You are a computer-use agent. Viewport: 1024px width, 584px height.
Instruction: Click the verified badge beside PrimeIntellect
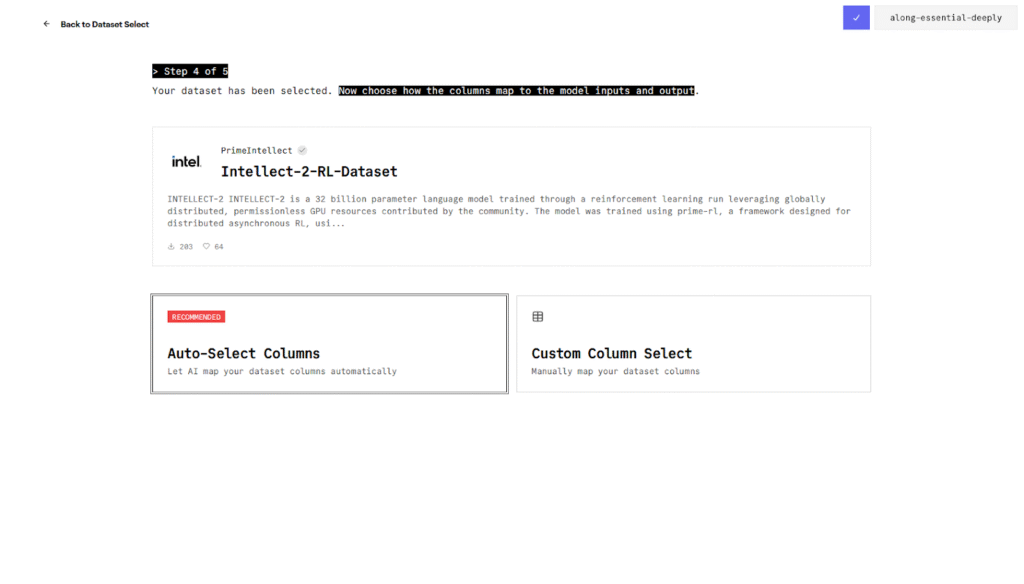click(x=302, y=150)
